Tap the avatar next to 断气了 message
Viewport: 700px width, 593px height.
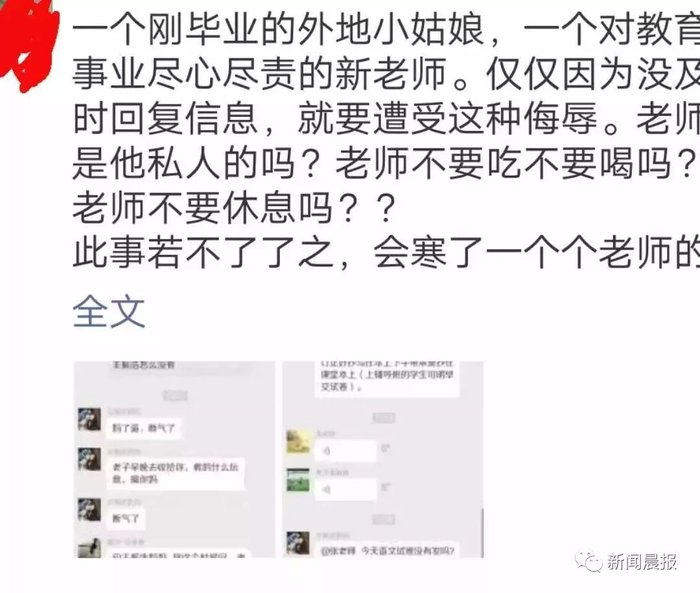point(89,510)
